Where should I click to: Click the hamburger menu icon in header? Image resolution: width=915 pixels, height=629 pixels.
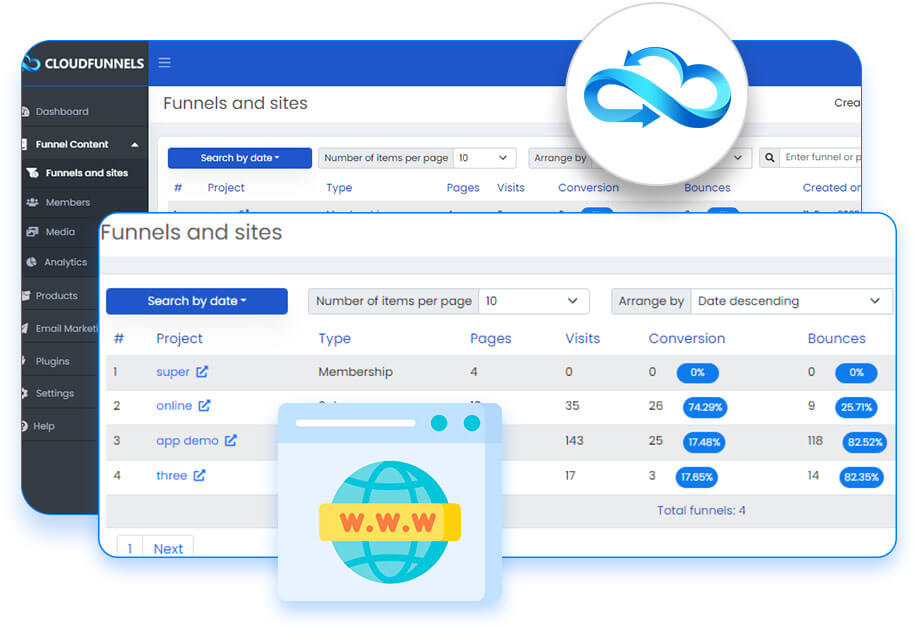point(165,63)
